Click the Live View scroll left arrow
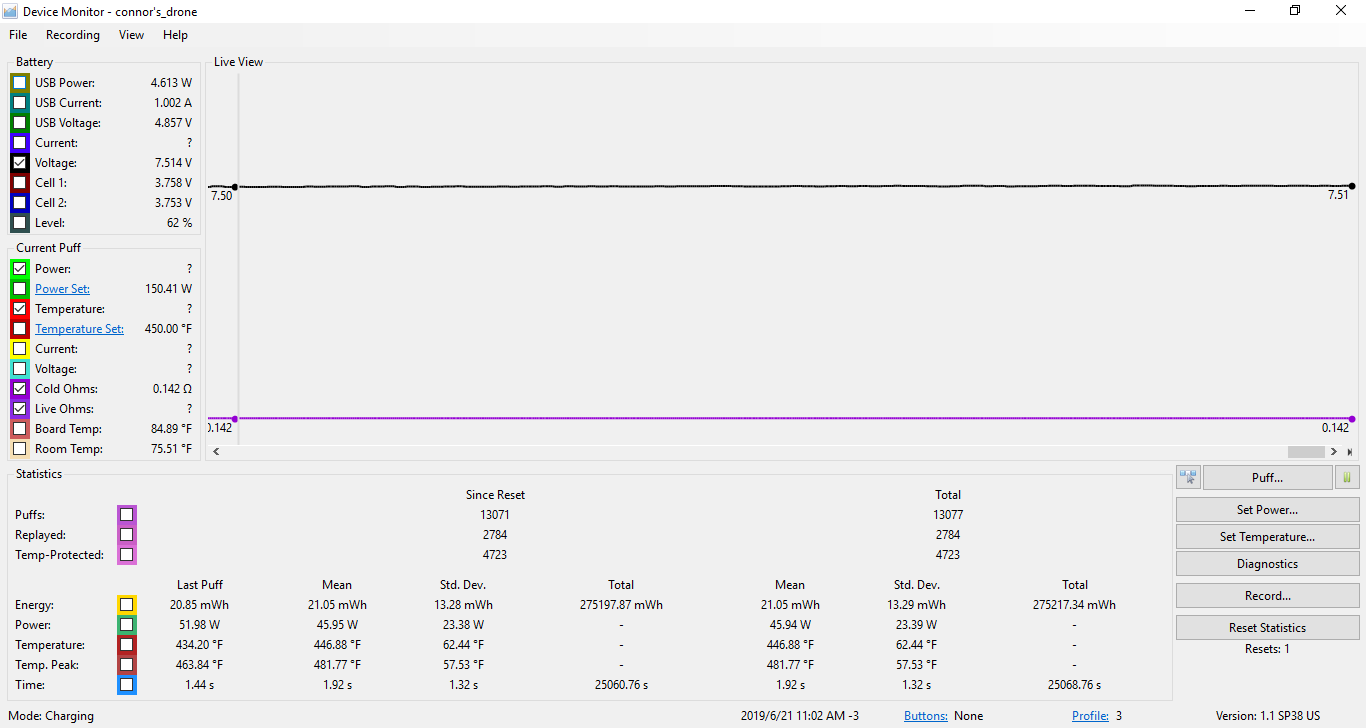This screenshot has width=1366, height=728. click(217, 452)
